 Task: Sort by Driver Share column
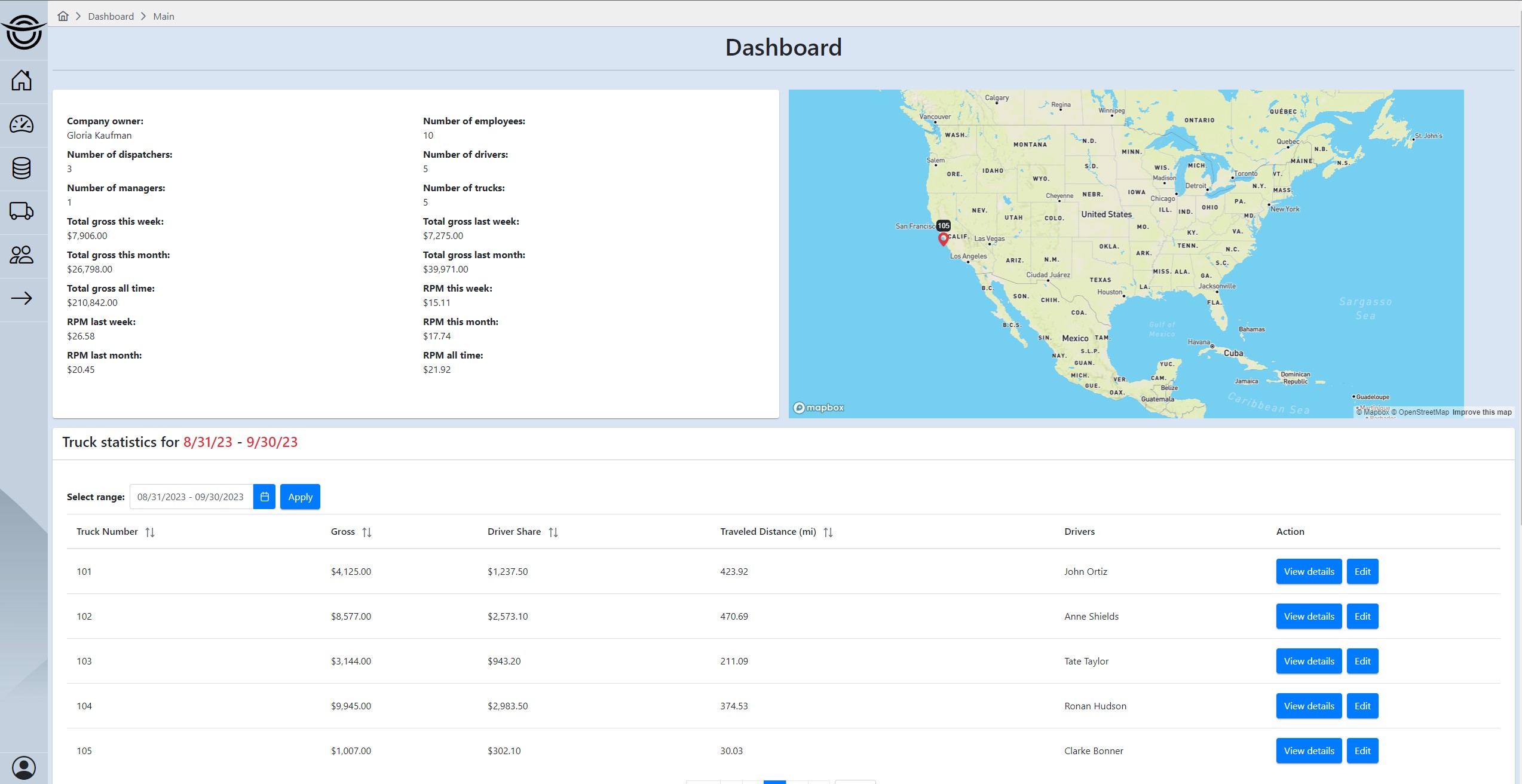coord(553,532)
